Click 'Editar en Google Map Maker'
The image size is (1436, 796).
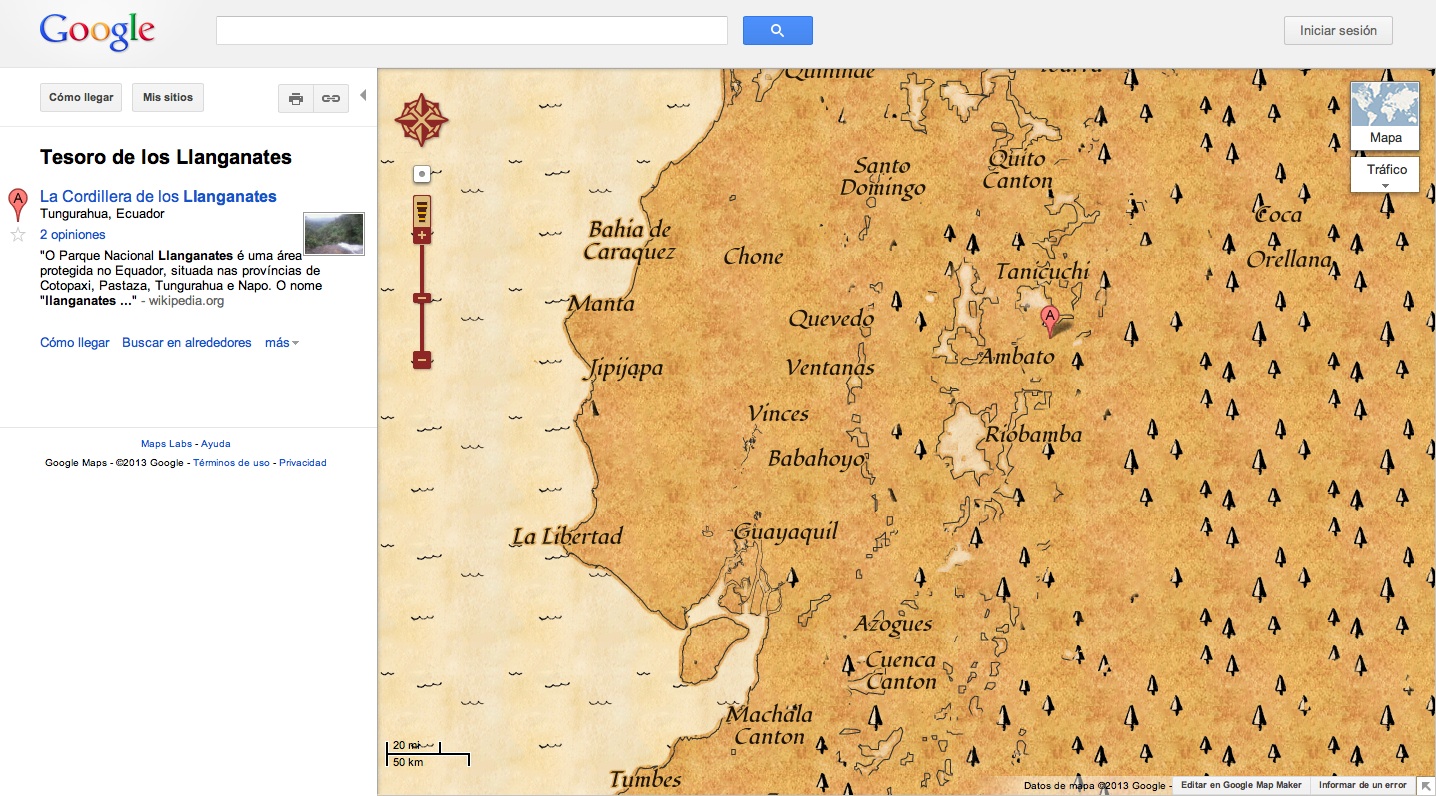click(1241, 786)
